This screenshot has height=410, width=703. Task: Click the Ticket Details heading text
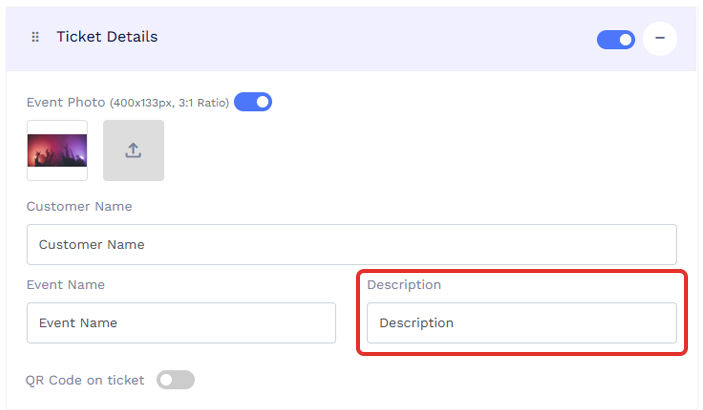click(107, 37)
